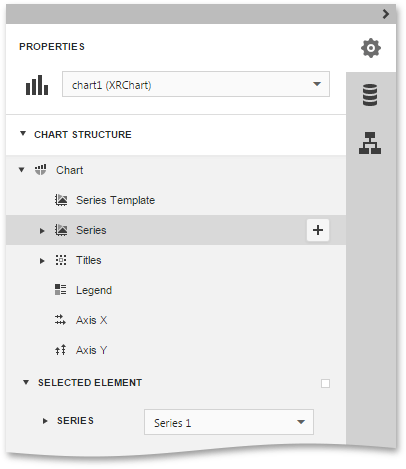The width and height of the screenshot is (406, 469).
Task: Click the Legend icon in the tree
Action: pyautogui.click(x=61, y=290)
